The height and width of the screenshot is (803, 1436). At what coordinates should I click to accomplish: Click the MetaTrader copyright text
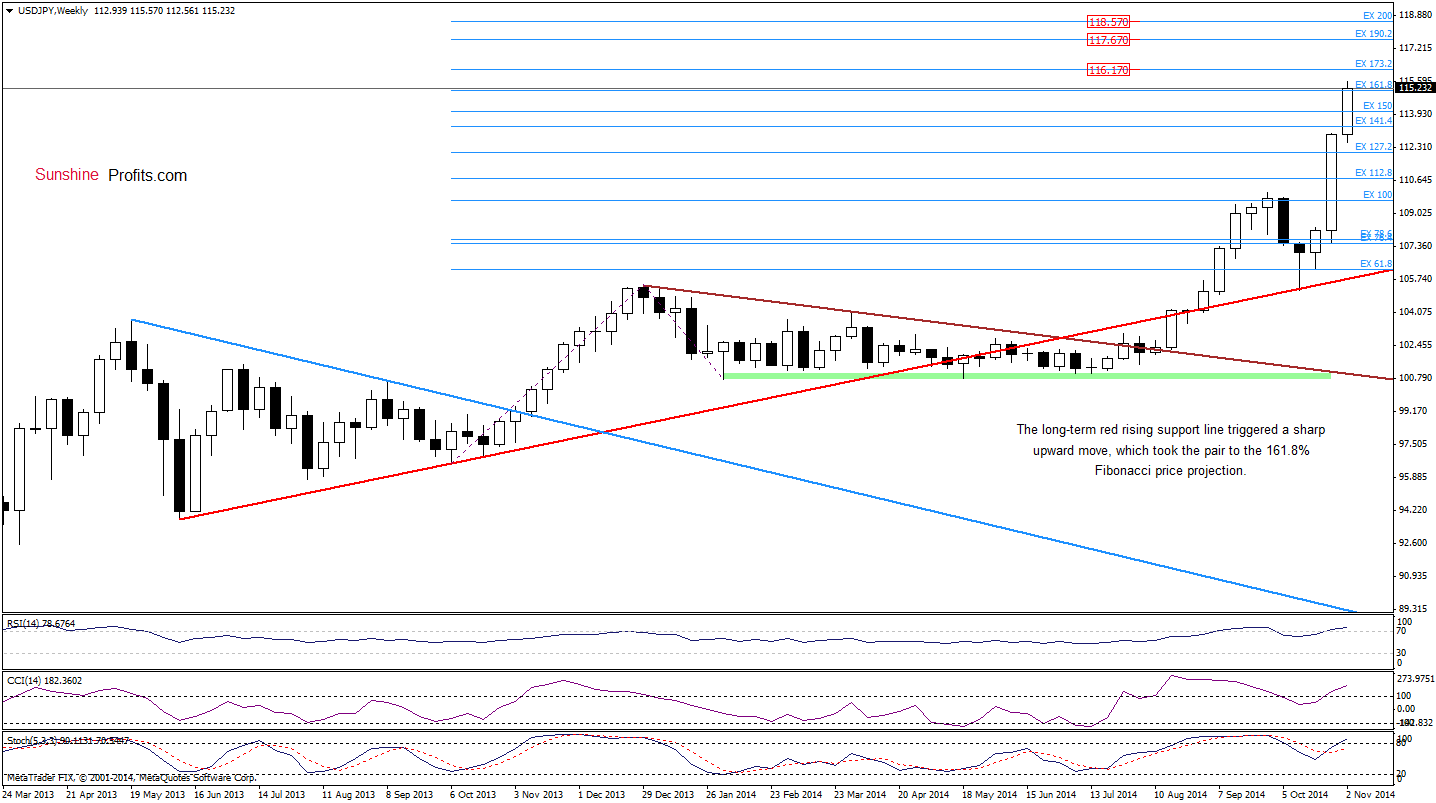point(130,778)
